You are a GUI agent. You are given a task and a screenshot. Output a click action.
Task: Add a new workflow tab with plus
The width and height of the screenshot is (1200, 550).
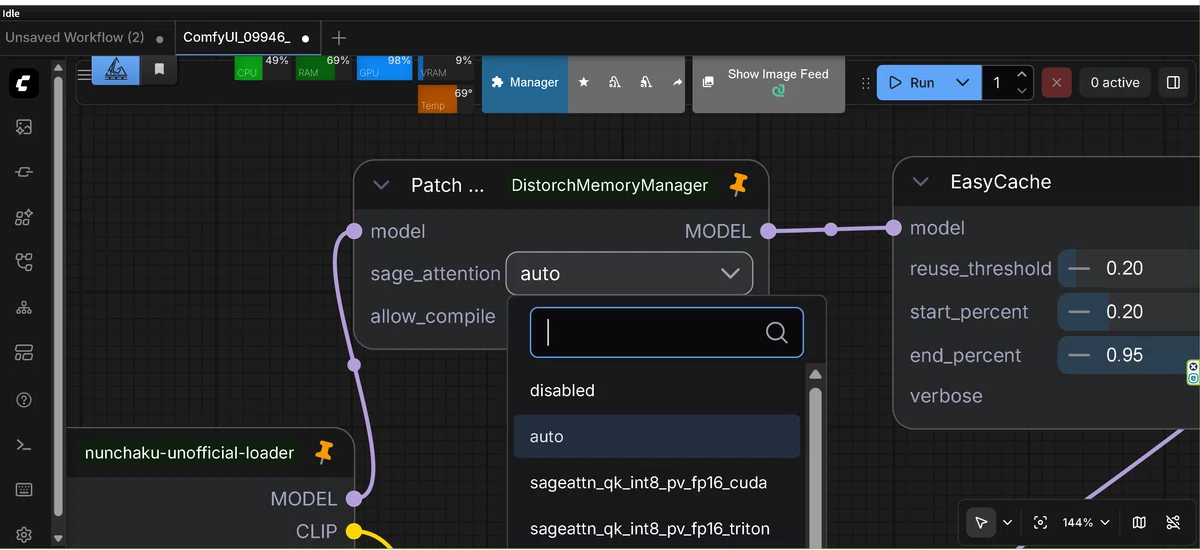point(339,38)
